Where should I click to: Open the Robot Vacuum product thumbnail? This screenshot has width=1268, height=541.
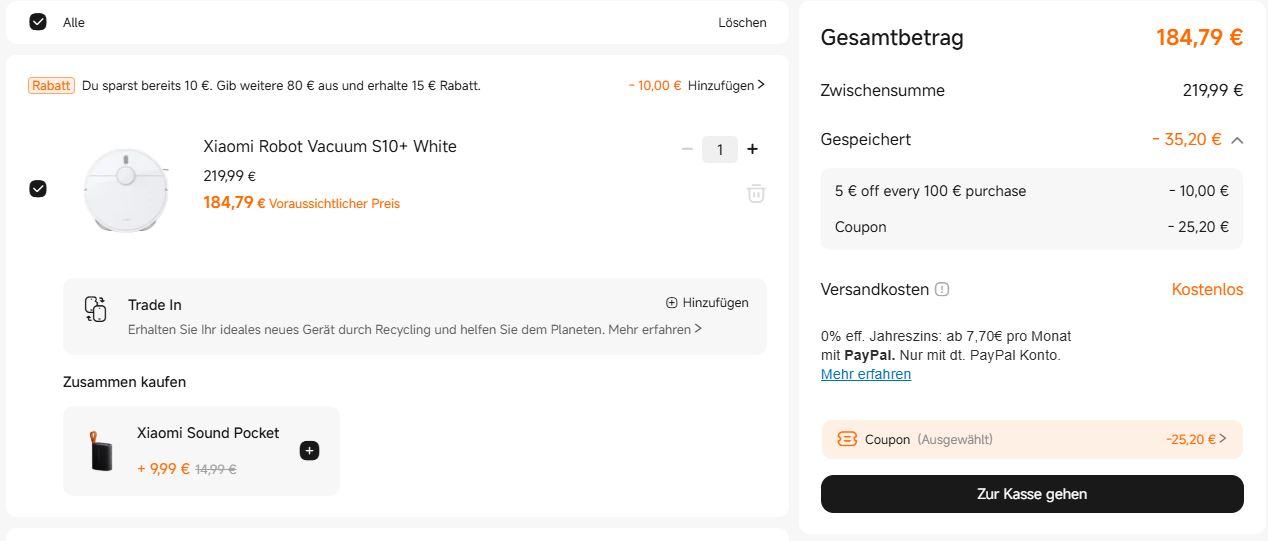[125, 189]
